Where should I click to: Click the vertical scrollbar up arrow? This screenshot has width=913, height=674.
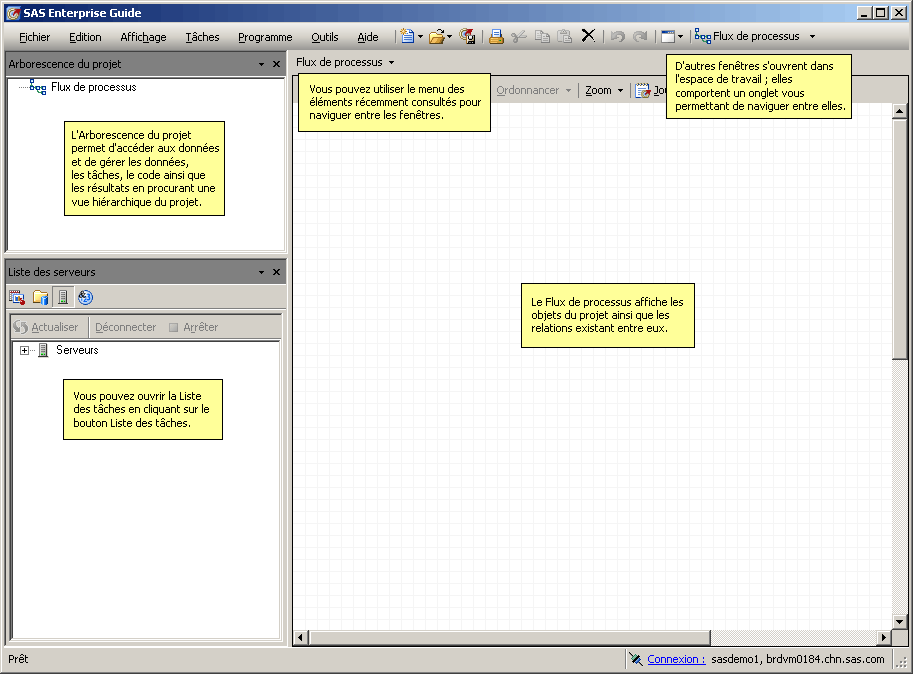coord(900,111)
